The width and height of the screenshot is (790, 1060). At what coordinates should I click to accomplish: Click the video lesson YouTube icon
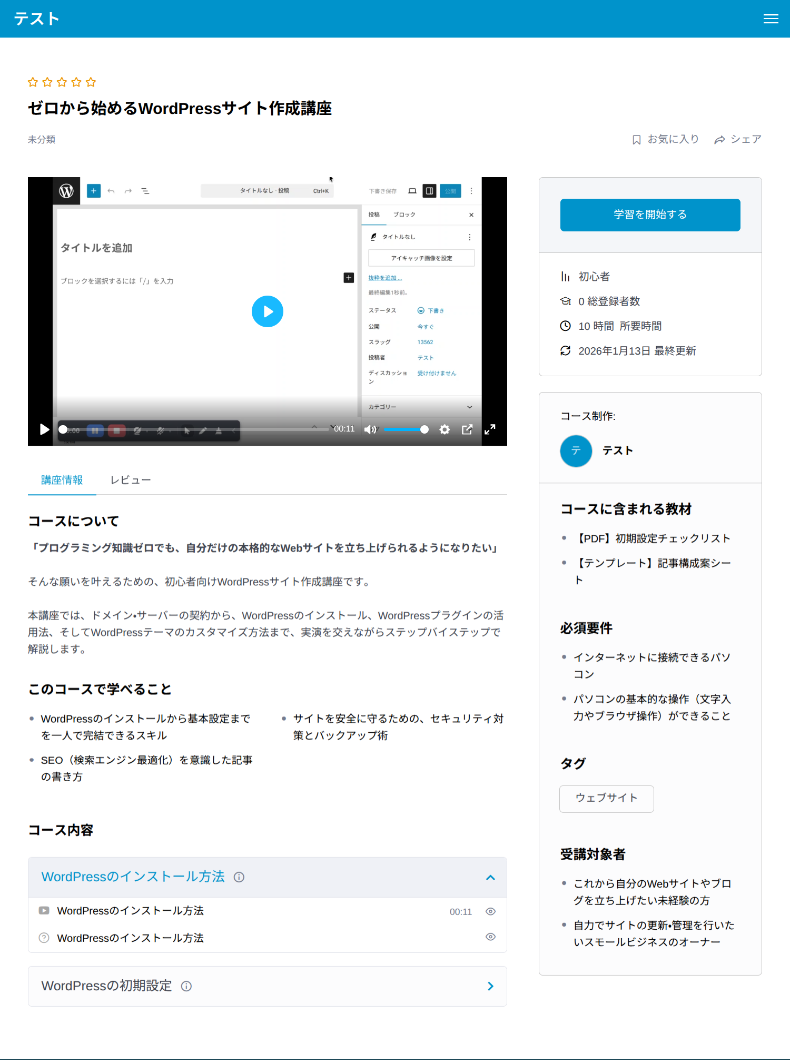tap(44, 911)
